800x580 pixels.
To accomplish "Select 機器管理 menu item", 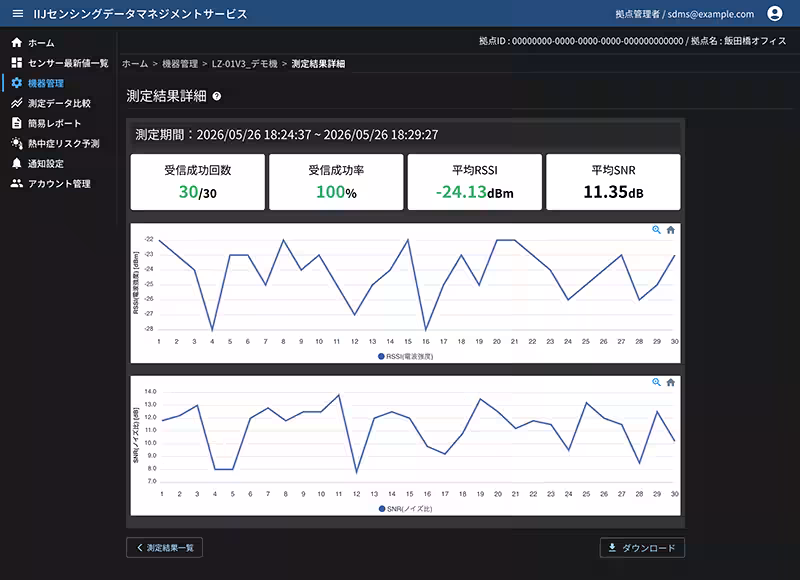I will 46,83.
